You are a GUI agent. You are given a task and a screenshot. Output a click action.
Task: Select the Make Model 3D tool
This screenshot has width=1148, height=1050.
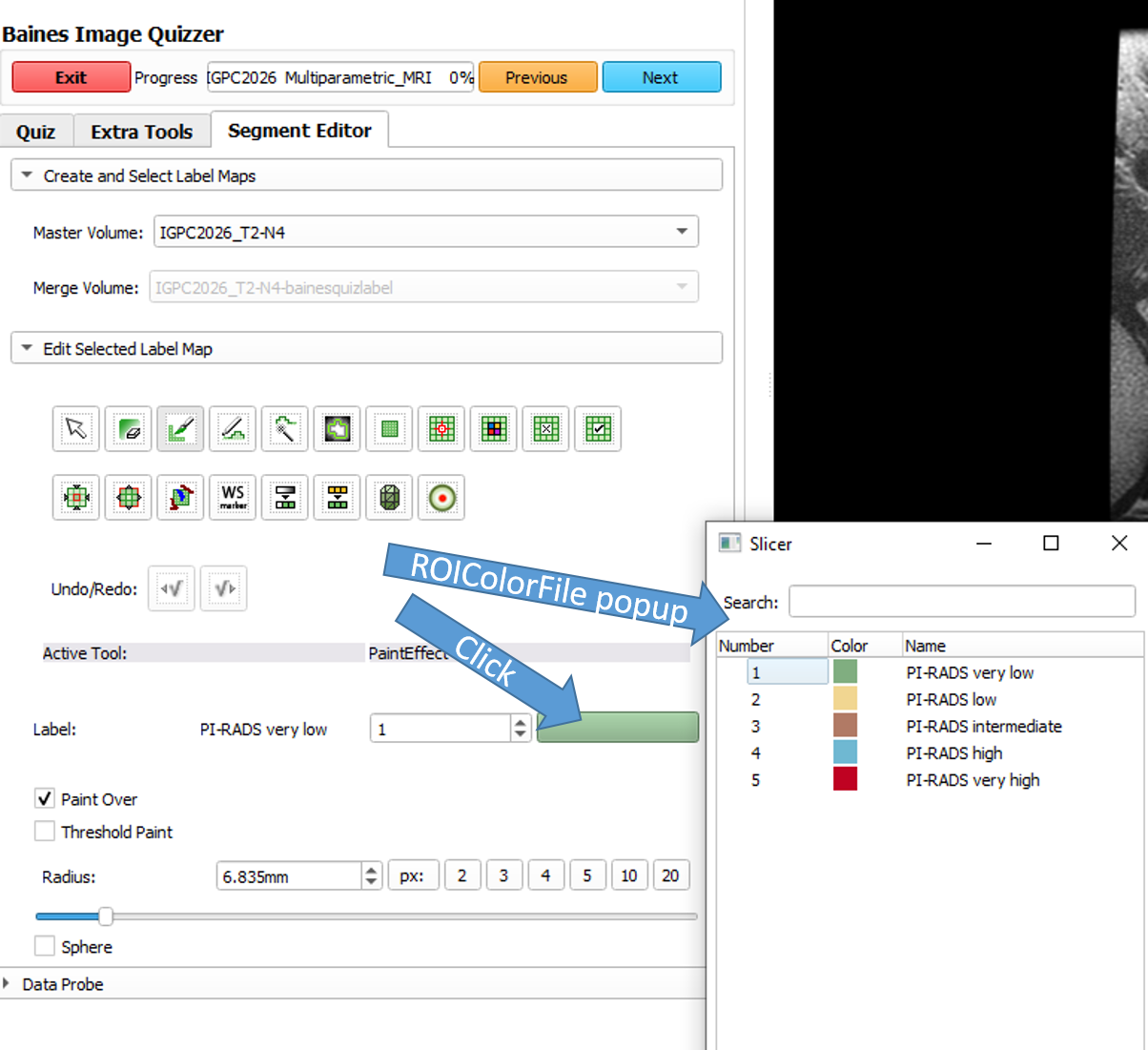(x=390, y=497)
